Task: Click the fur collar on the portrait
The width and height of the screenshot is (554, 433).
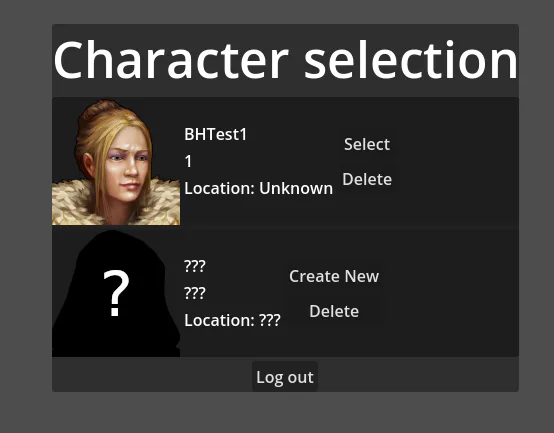Action: 71,207
